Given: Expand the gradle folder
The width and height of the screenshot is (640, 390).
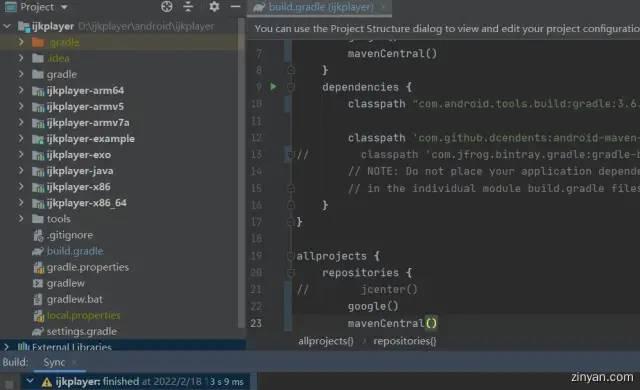Looking at the screenshot, I should 21,74.
